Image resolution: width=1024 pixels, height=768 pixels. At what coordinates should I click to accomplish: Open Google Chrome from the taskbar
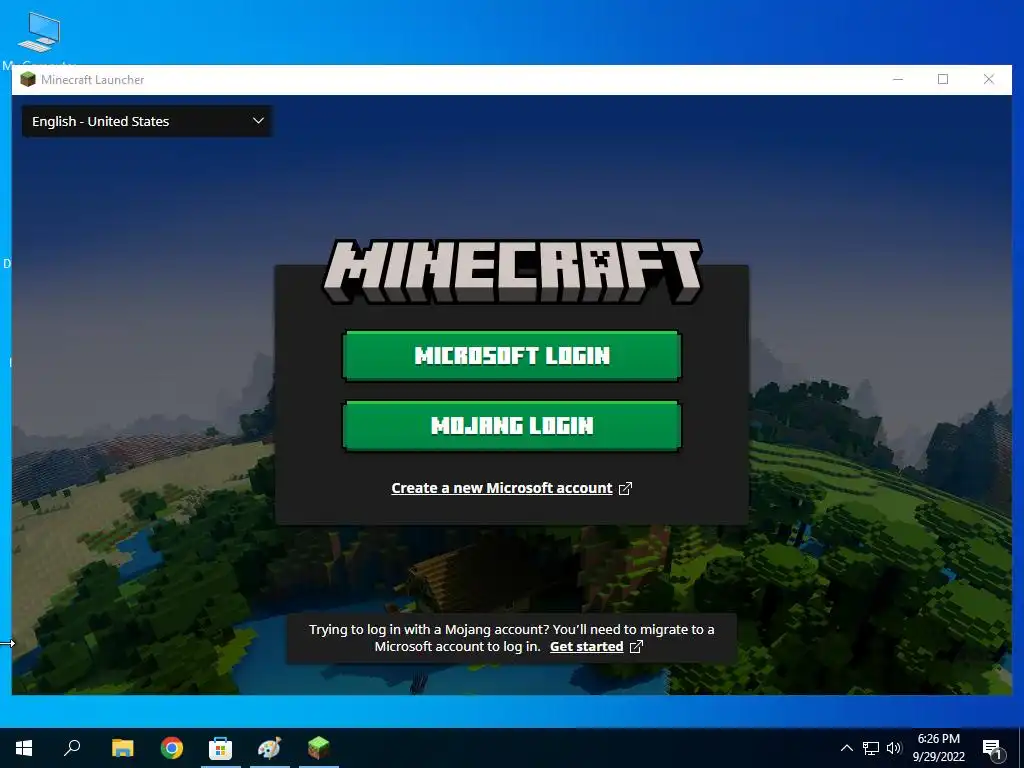click(172, 748)
